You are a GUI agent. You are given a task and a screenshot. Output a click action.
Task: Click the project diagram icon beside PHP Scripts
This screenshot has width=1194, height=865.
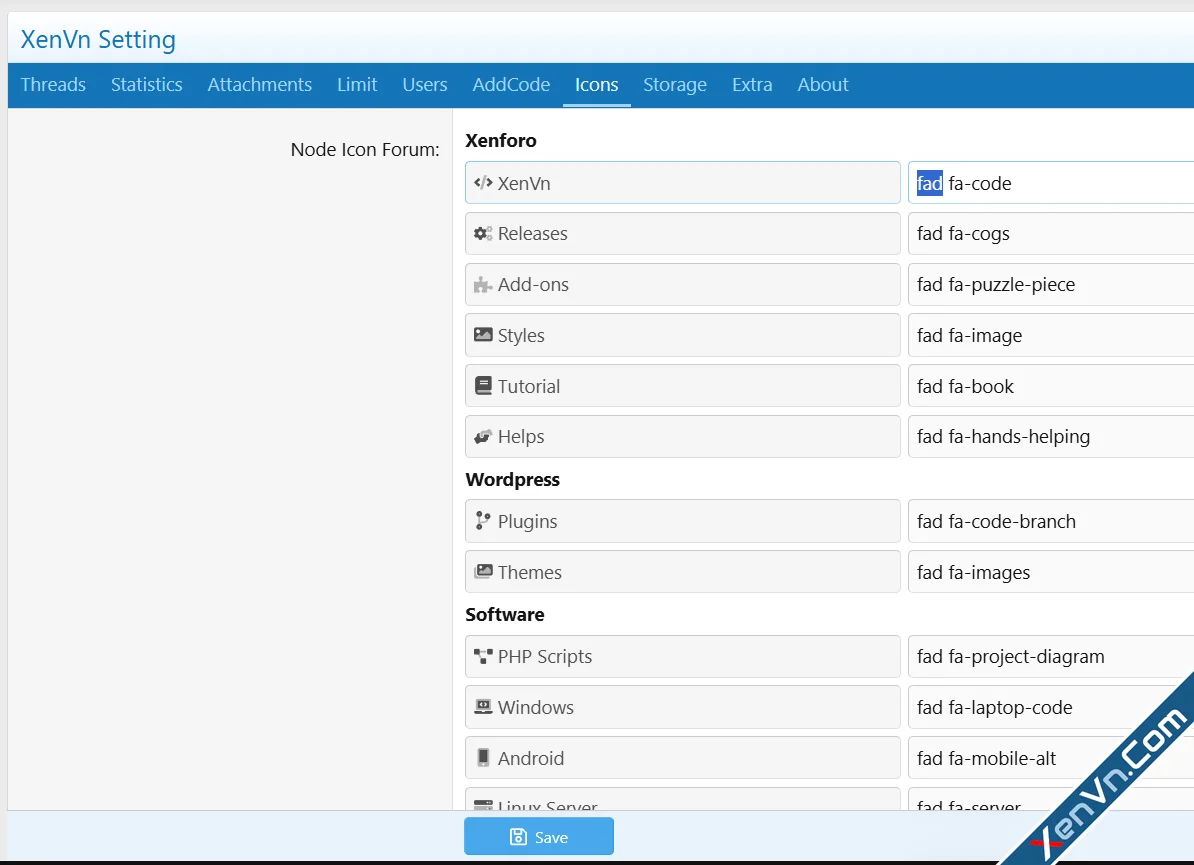coord(483,656)
